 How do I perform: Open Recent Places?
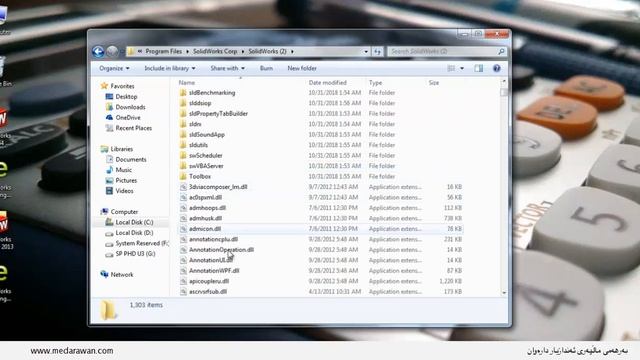(133, 128)
